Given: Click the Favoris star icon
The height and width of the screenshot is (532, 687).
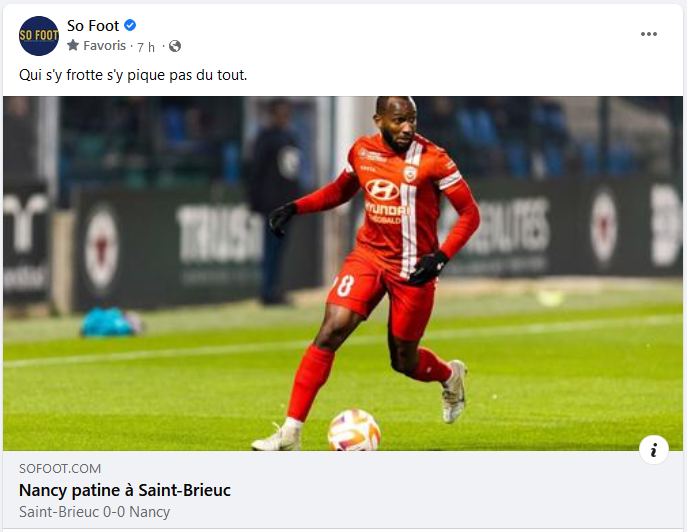Looking at the screenshot, I should [73, 46].
